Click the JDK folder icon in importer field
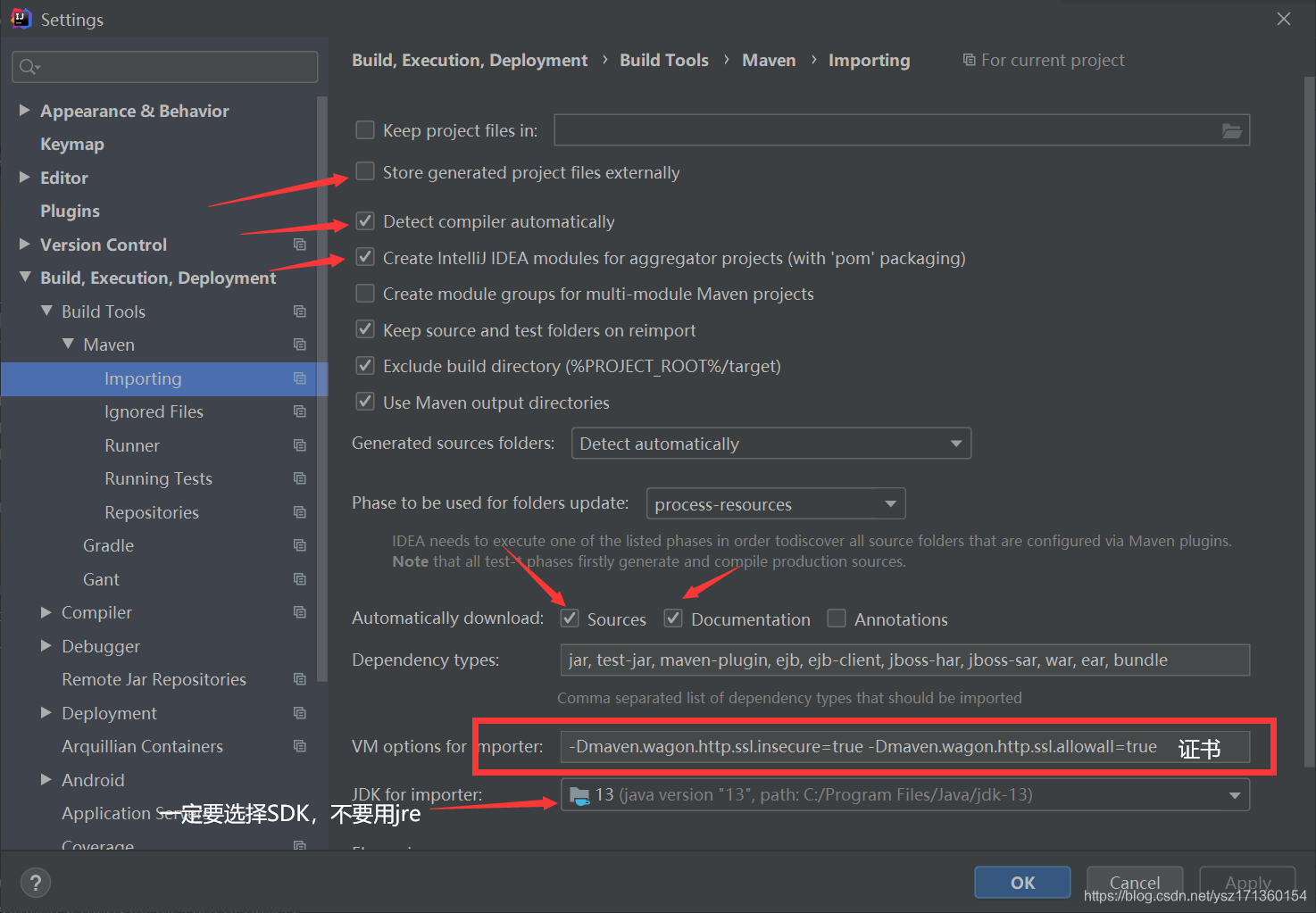This screenshot has height=913, width=1316. coord(579,795)
